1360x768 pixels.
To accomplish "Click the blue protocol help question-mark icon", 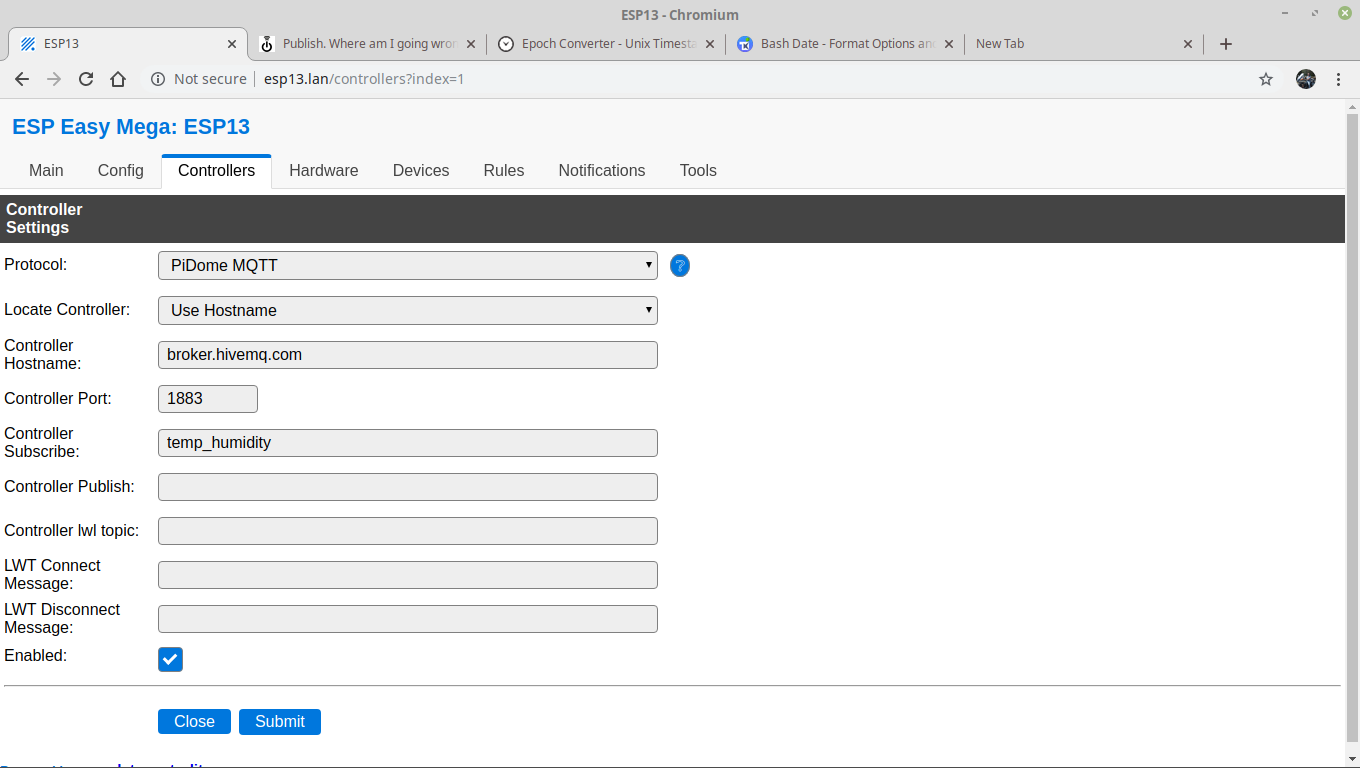I will 679,266.
